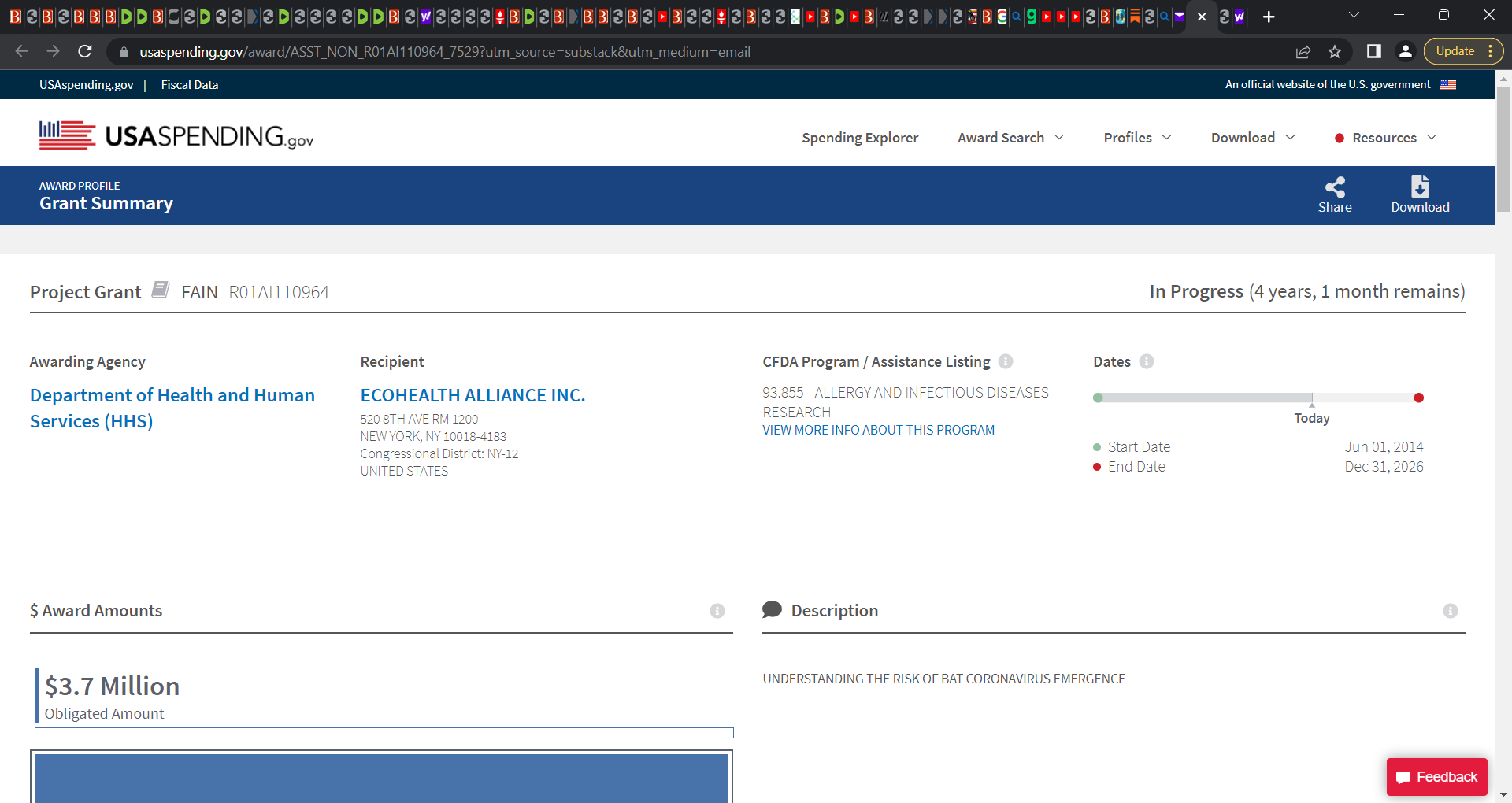Click the browser Update button

pyautogui.click(x=1463, y=51)
